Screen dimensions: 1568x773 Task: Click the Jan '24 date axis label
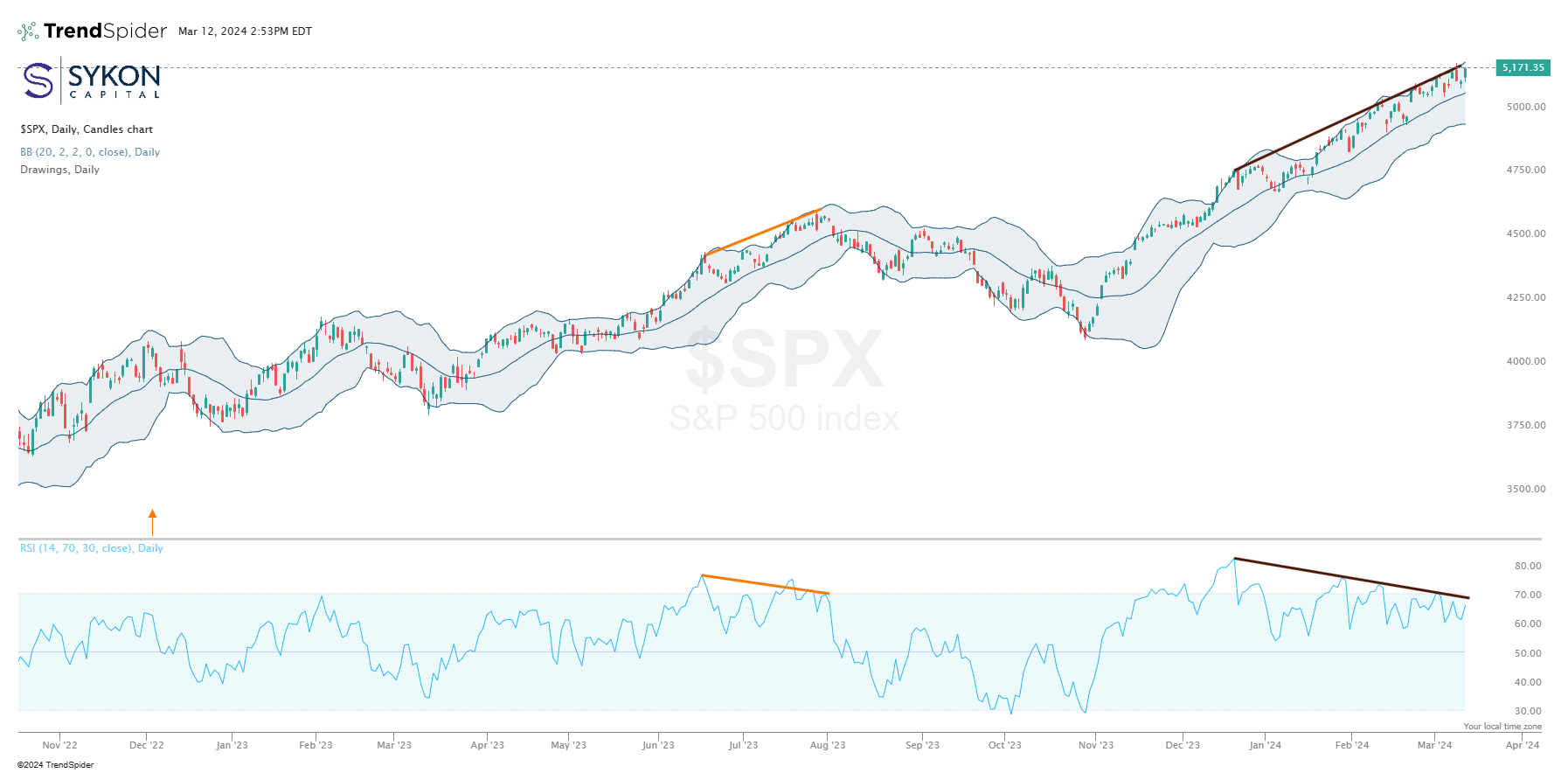(x=1265, y=745)
